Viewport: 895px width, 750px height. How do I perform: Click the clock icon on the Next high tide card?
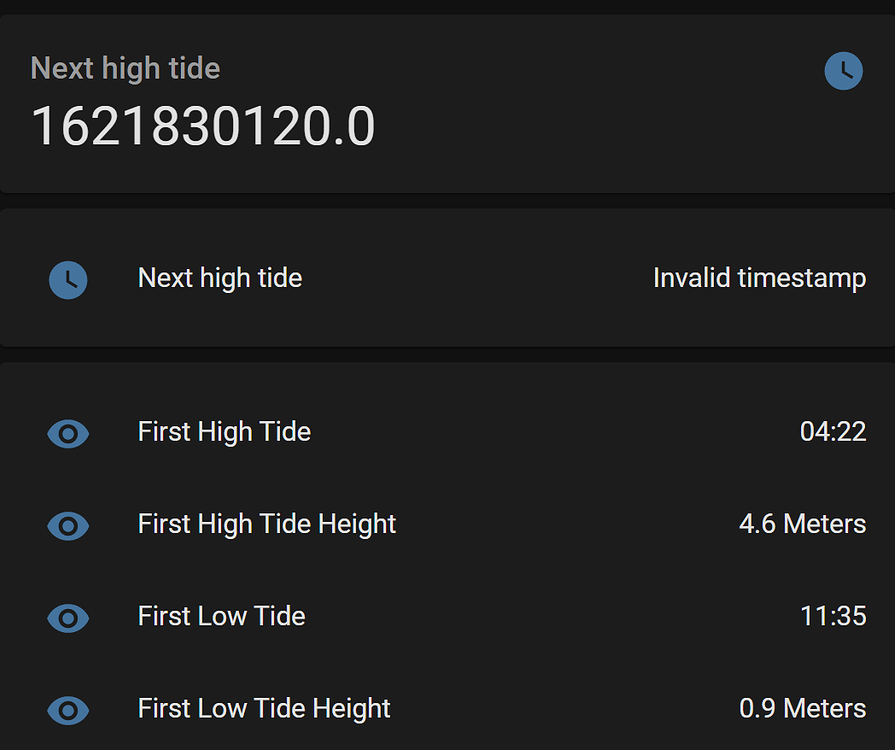pyautogui.click(x=843, y=70)
